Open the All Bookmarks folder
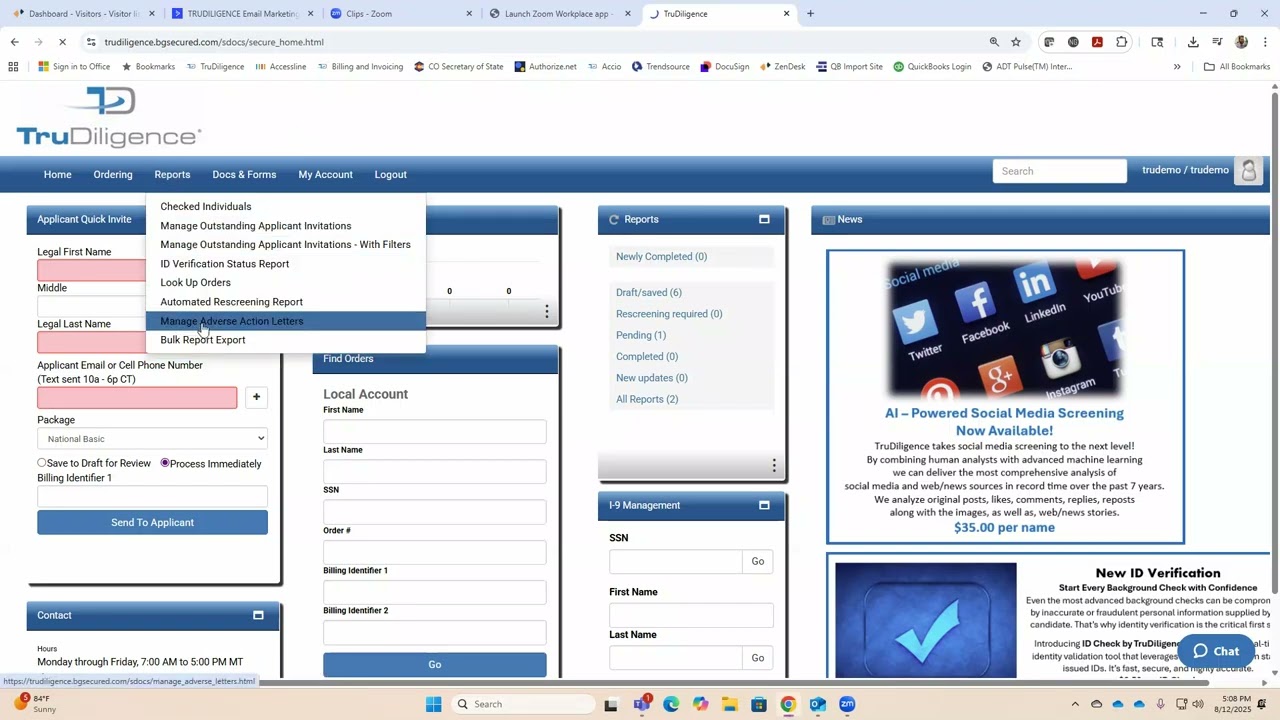Viewport: 1280px width, 720px height. click(1237, 67)
